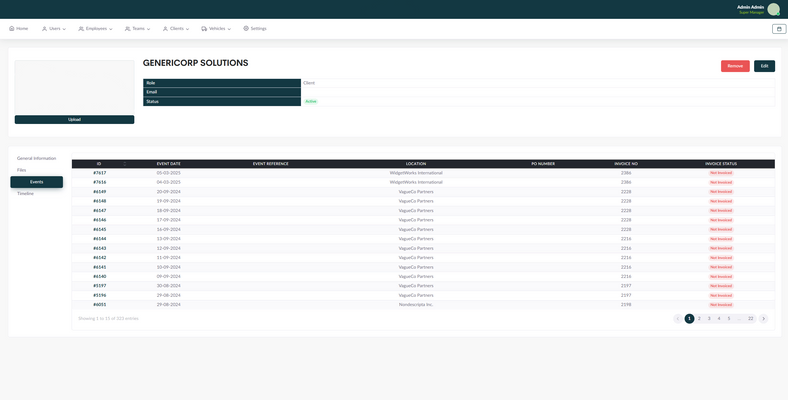Go to pagination page 3
The width and height of the screenshot is (788, 400).
pos(709,319)
